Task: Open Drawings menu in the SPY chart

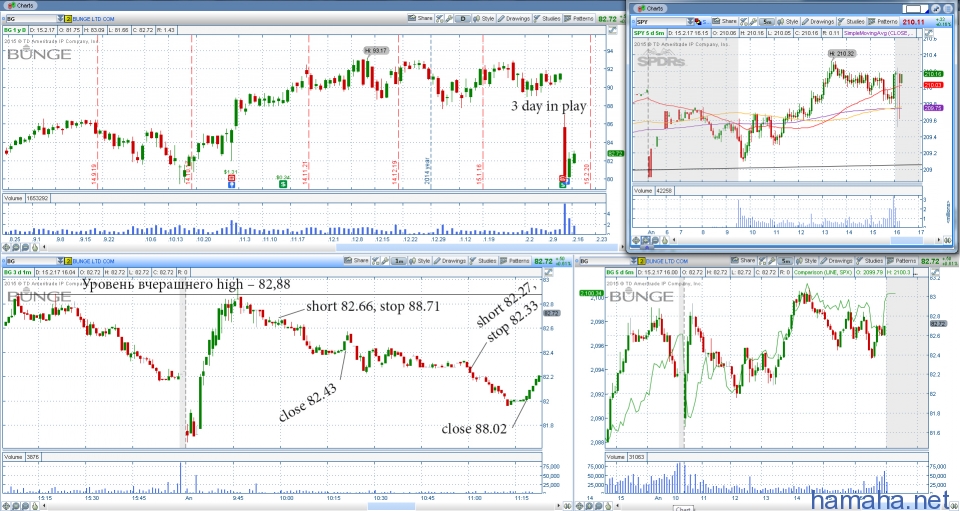Action: point(817,21)
